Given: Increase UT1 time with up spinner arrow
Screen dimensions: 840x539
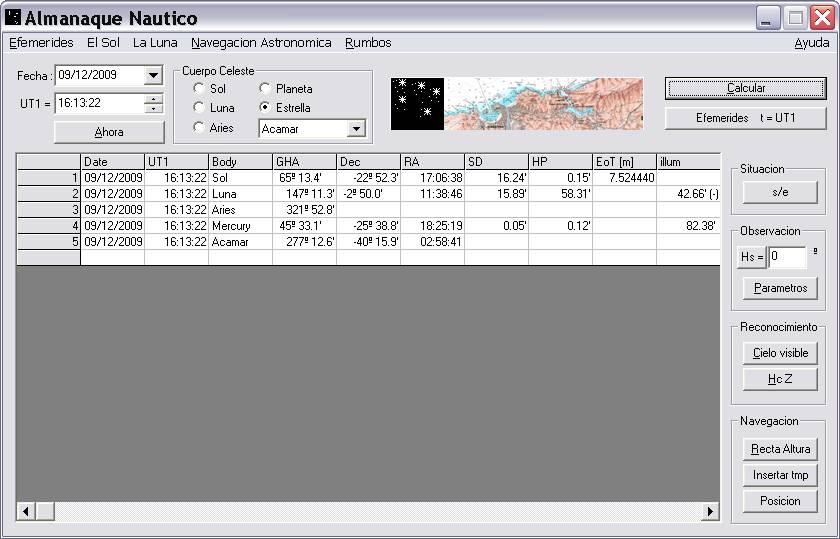Looking at the screenshot, I should pos(153,98).
